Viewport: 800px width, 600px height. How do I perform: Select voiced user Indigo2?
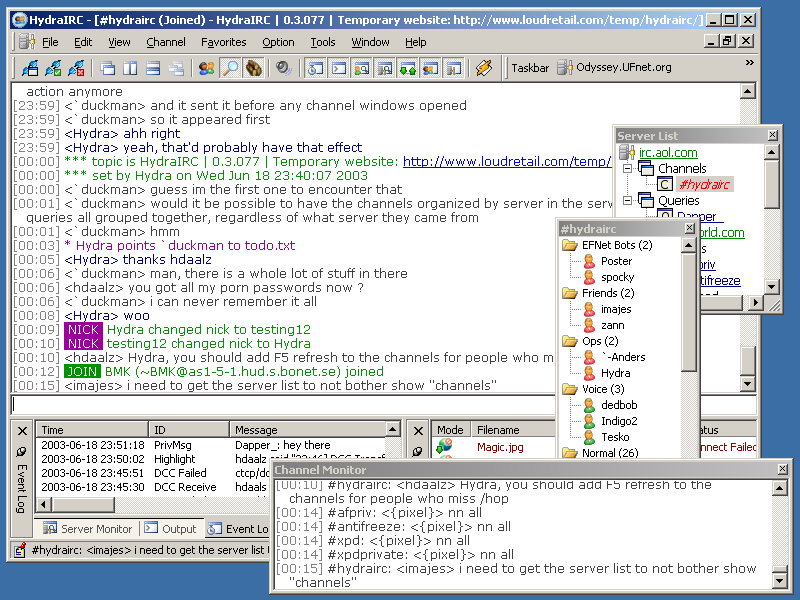[x=619, y=421]
